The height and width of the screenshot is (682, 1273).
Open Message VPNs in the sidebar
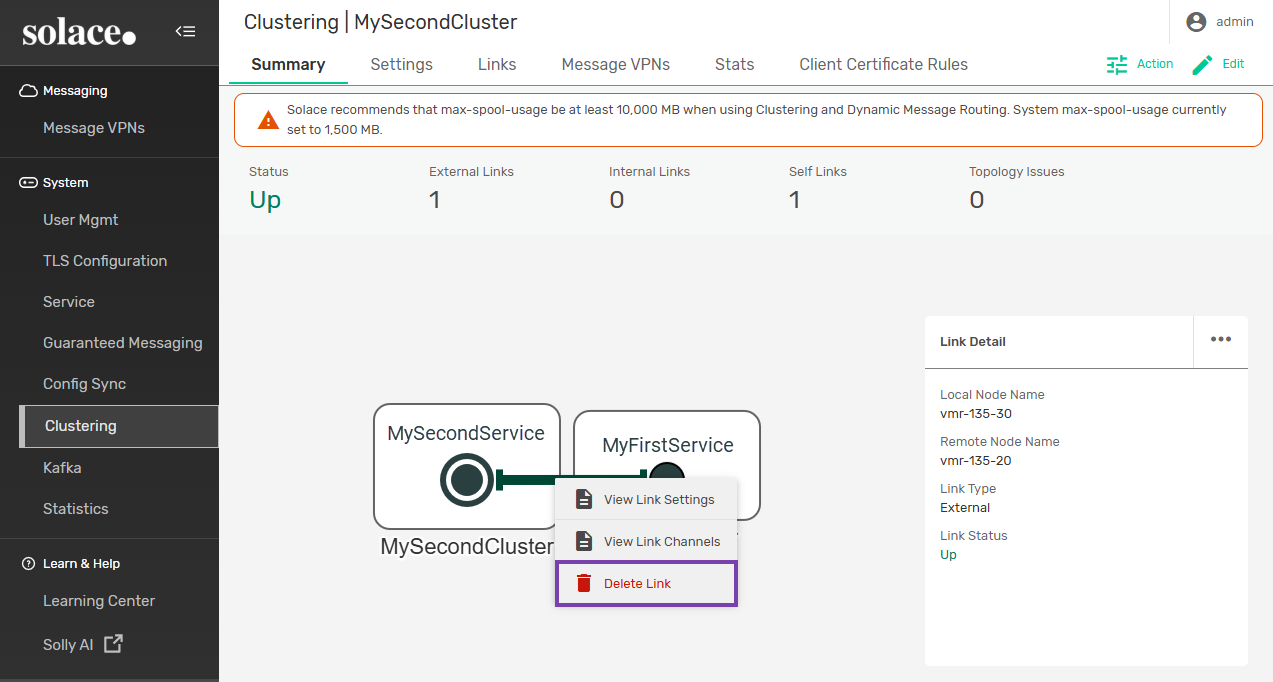[x=94, y=128]
